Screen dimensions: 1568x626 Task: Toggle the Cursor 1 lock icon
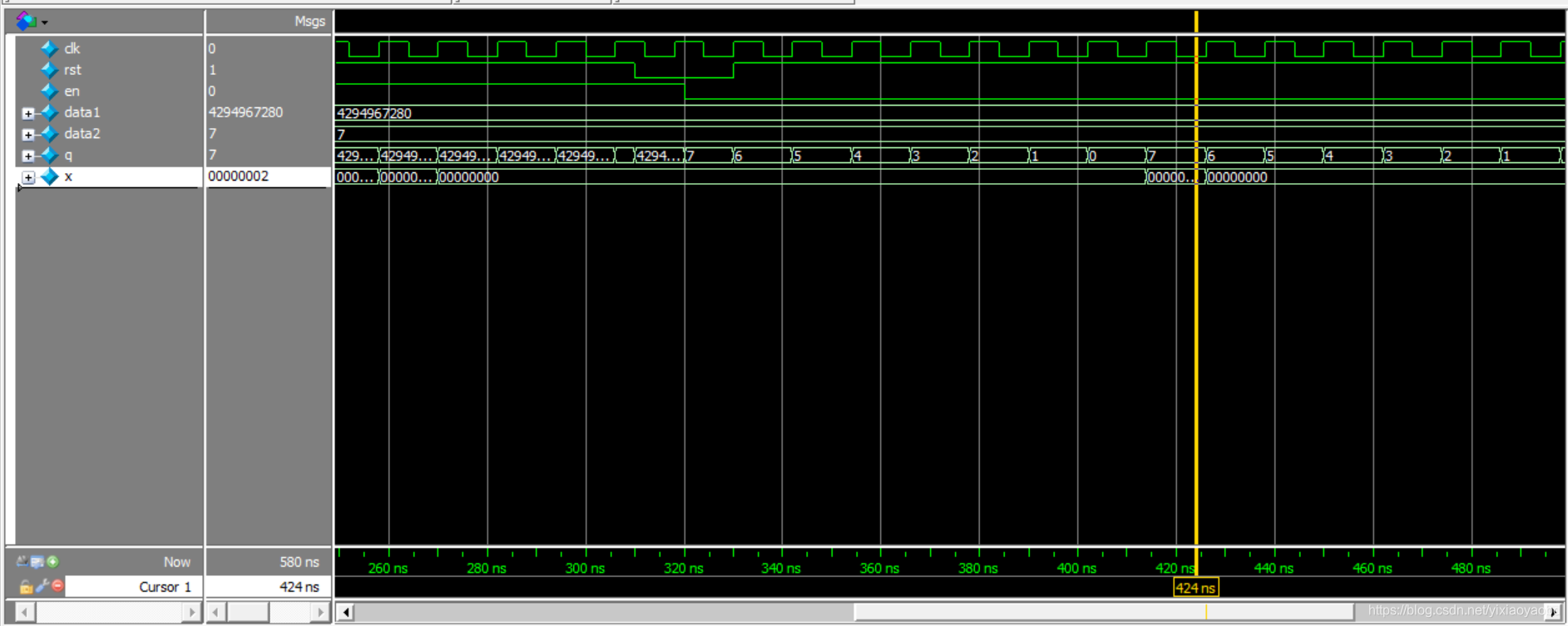pyautogui.click(x=26, y=586)
